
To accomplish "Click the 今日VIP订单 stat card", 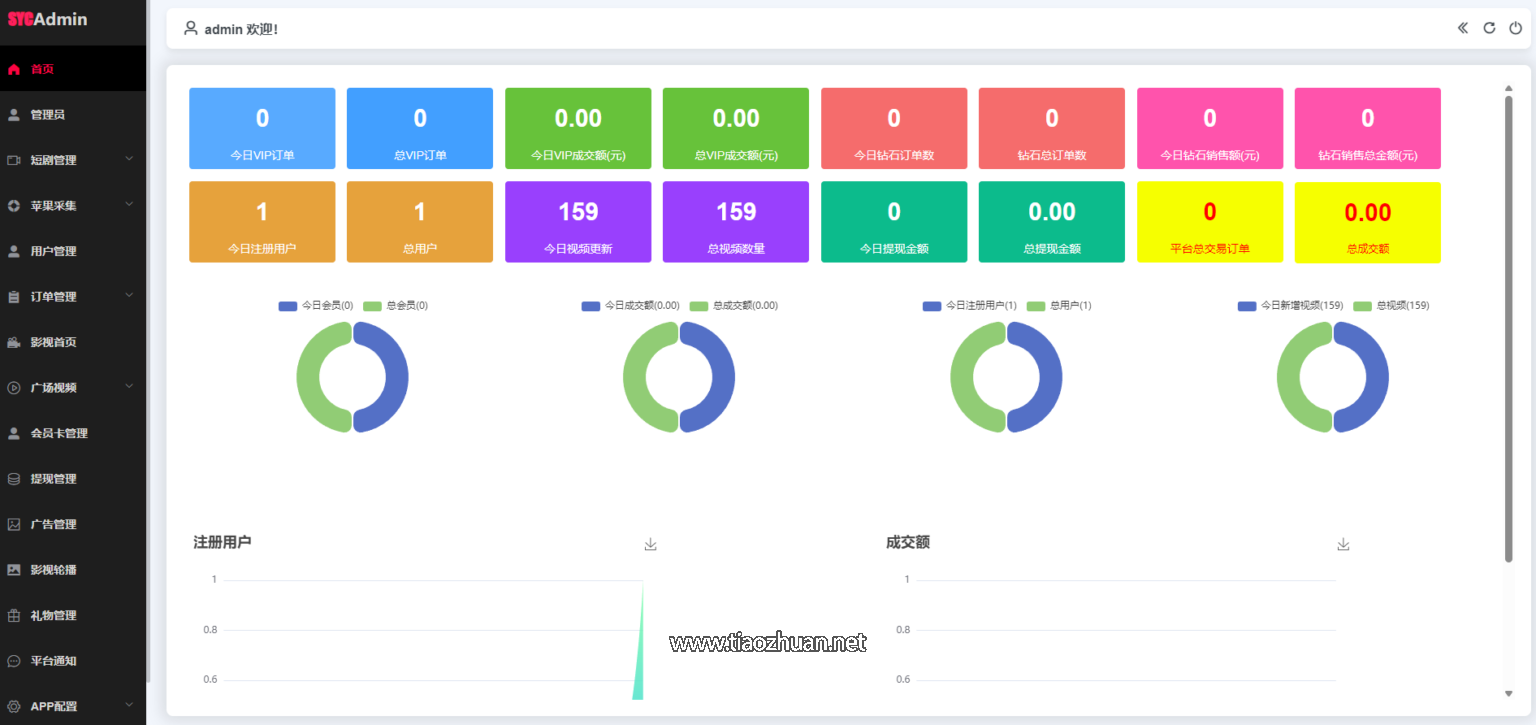I will pyautogui.click(x=262, y=128).
